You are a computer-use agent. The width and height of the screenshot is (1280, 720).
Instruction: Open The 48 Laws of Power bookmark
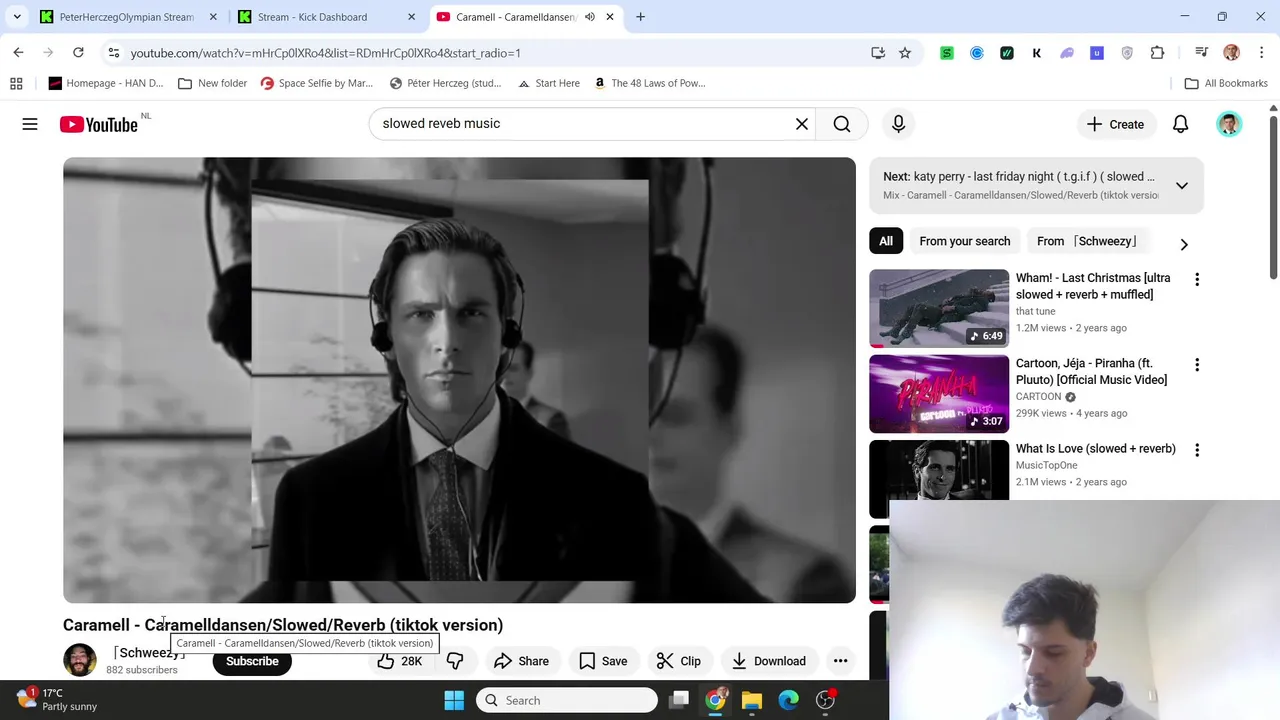[650, 83]
